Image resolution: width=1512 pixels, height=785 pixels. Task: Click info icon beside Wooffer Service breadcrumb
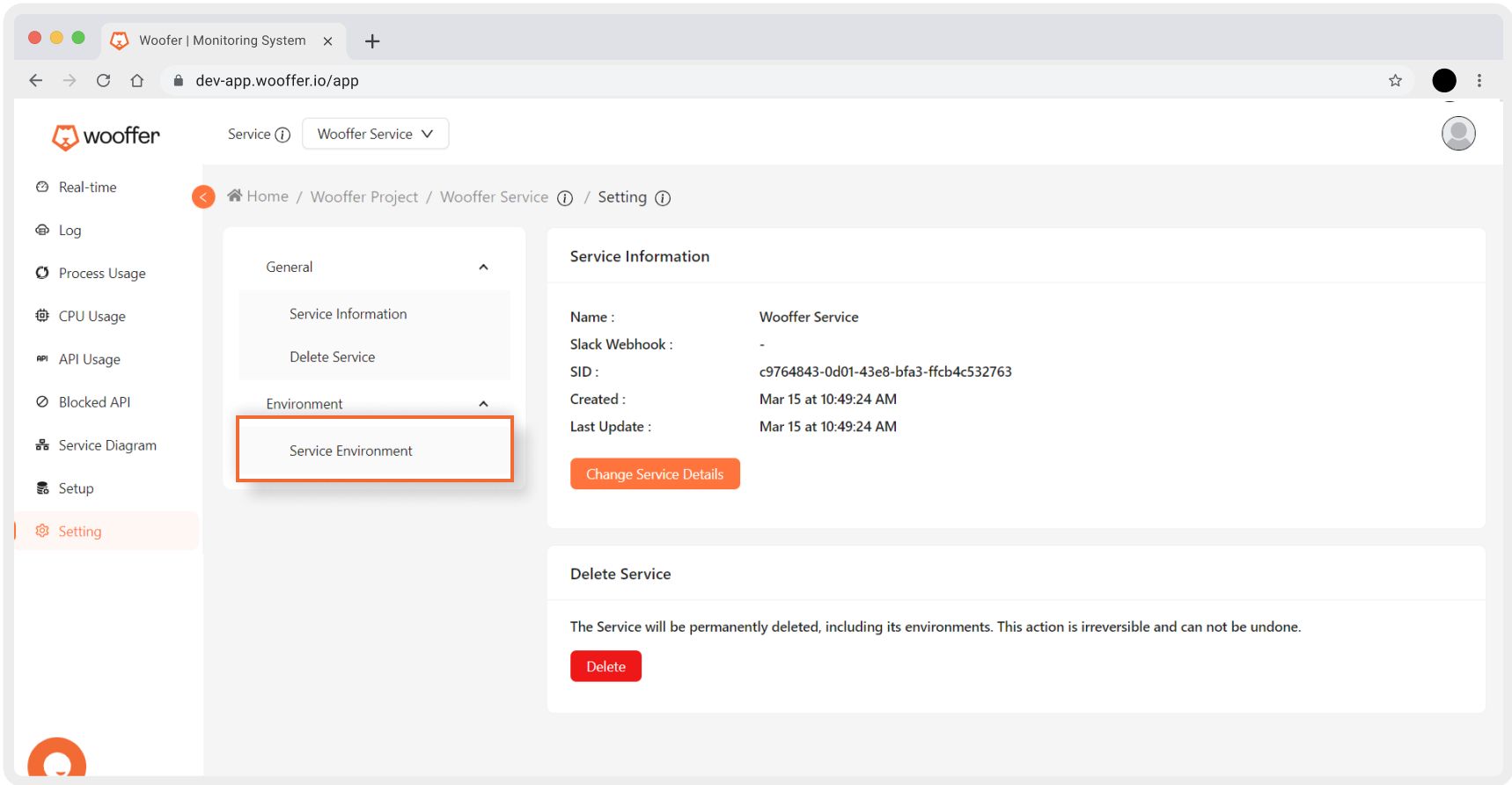(x=565, y=198)
